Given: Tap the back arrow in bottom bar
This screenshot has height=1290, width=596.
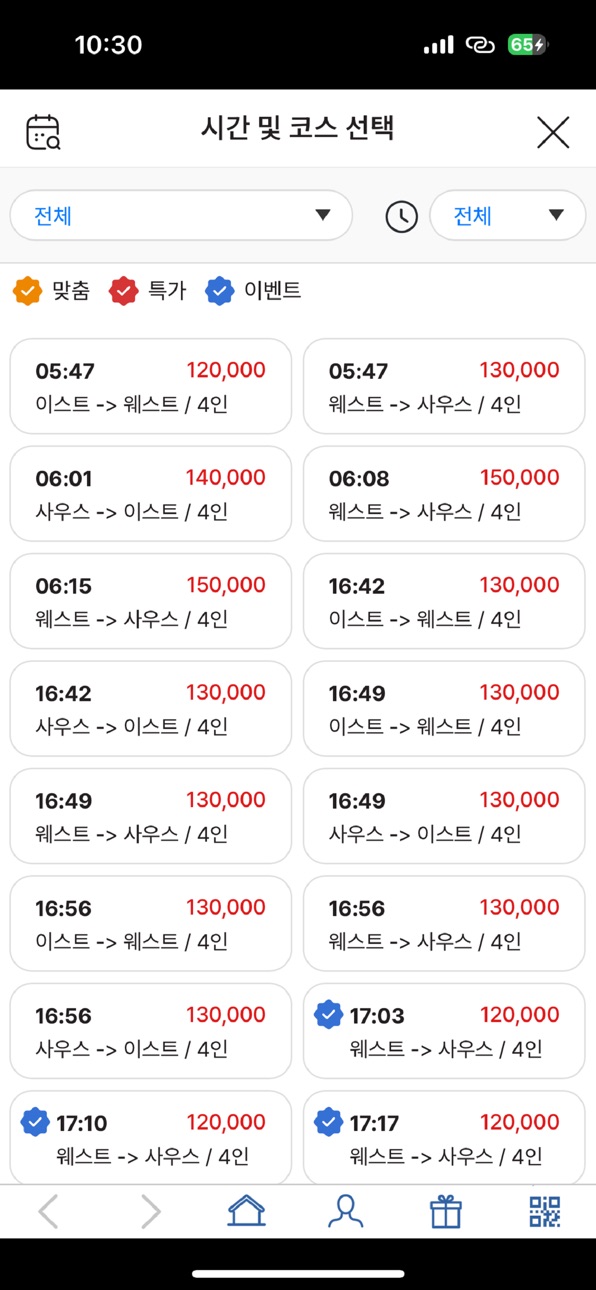Looking at the screenshot, I should pyautogui.click(x=48, y=1211).
